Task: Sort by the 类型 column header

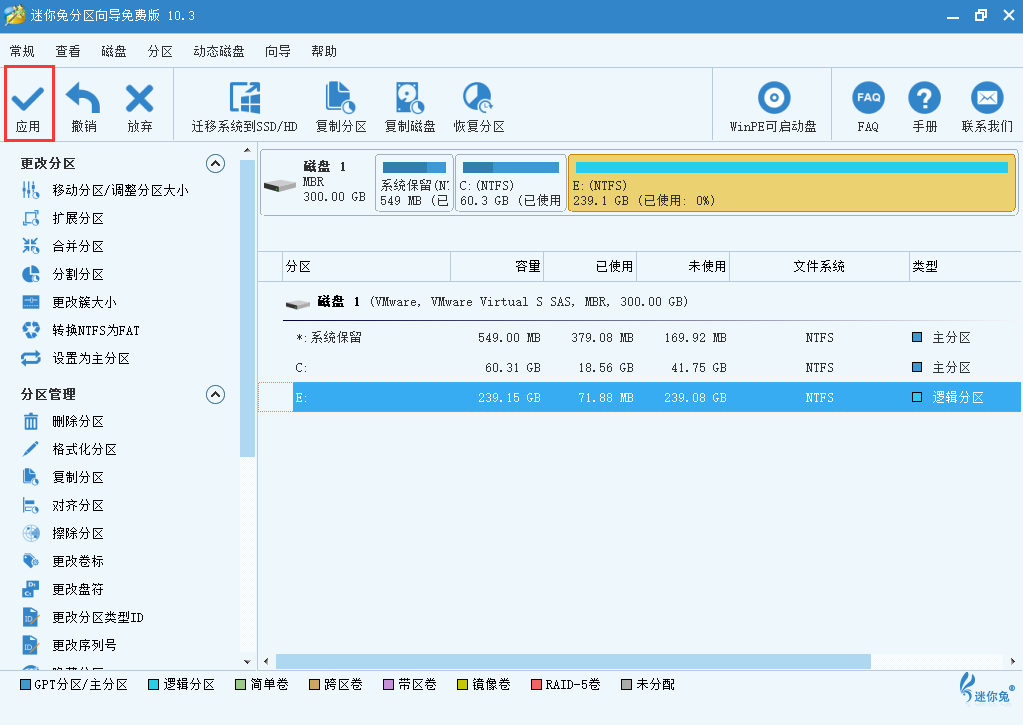Action: coord(966,266)
